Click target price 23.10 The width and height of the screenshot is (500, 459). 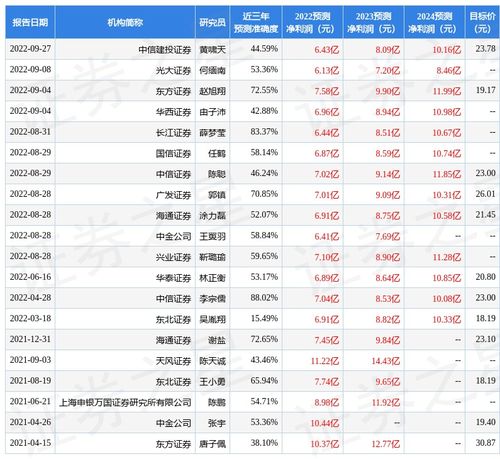click(485, 339)
